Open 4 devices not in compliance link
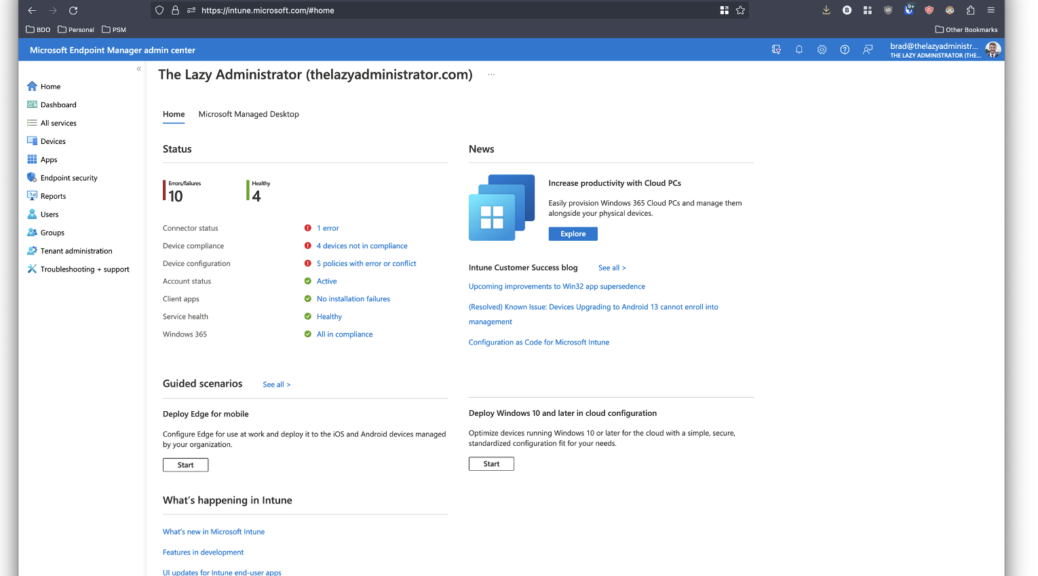Screen dimensions: 1038x576 click(x=362, y=246)
